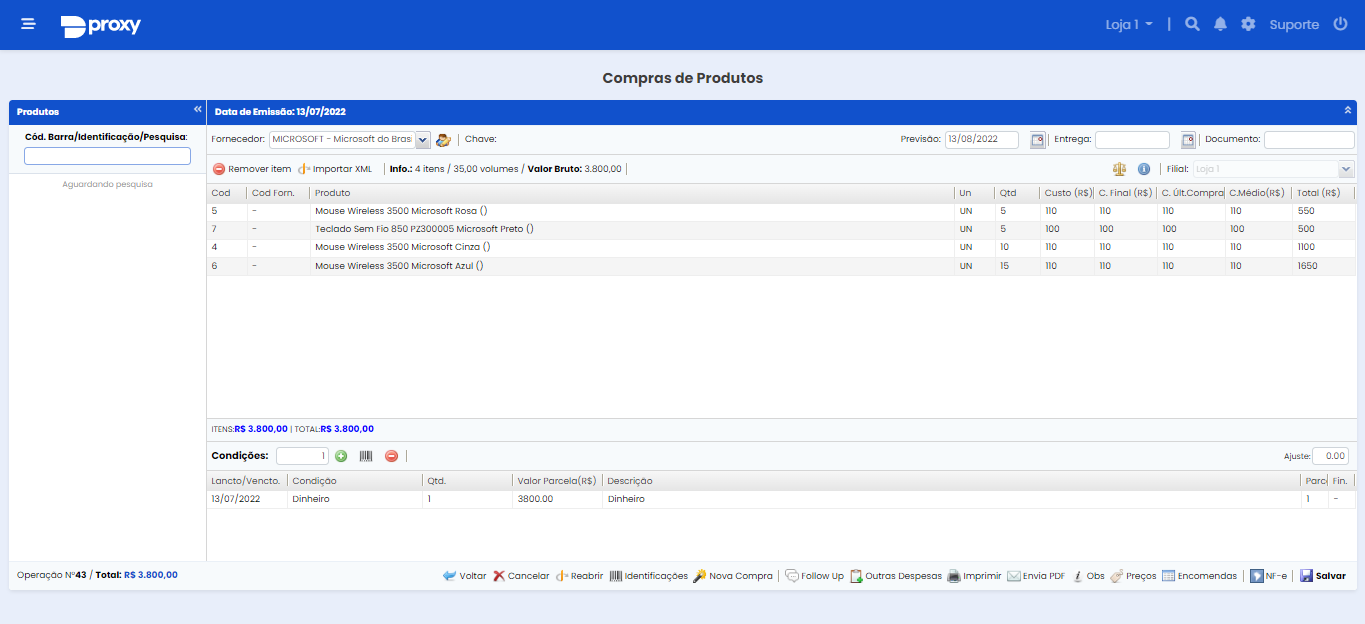Select Mouse Wireless 3500 Microsoft Cinza row
Screen dimensions: 1365x624
point(781,247)
